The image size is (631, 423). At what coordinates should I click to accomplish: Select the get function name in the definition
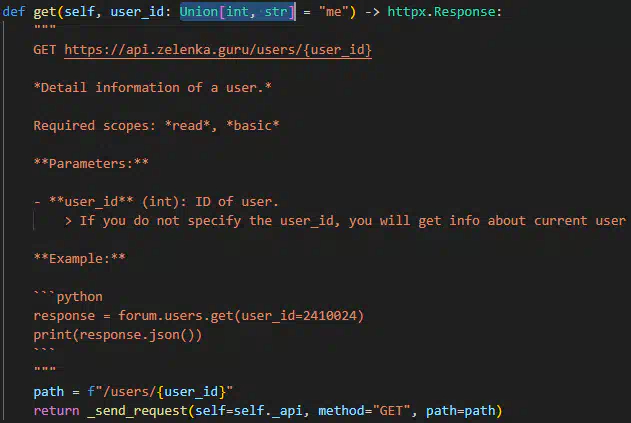[45, 12]
